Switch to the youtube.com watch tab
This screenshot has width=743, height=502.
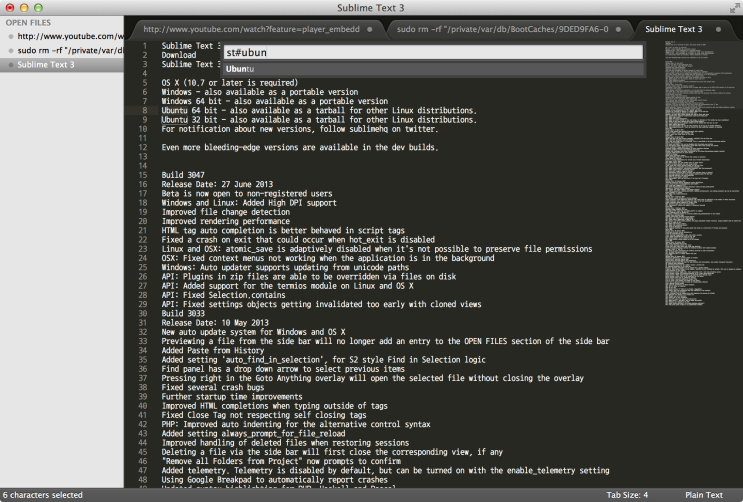258,29
